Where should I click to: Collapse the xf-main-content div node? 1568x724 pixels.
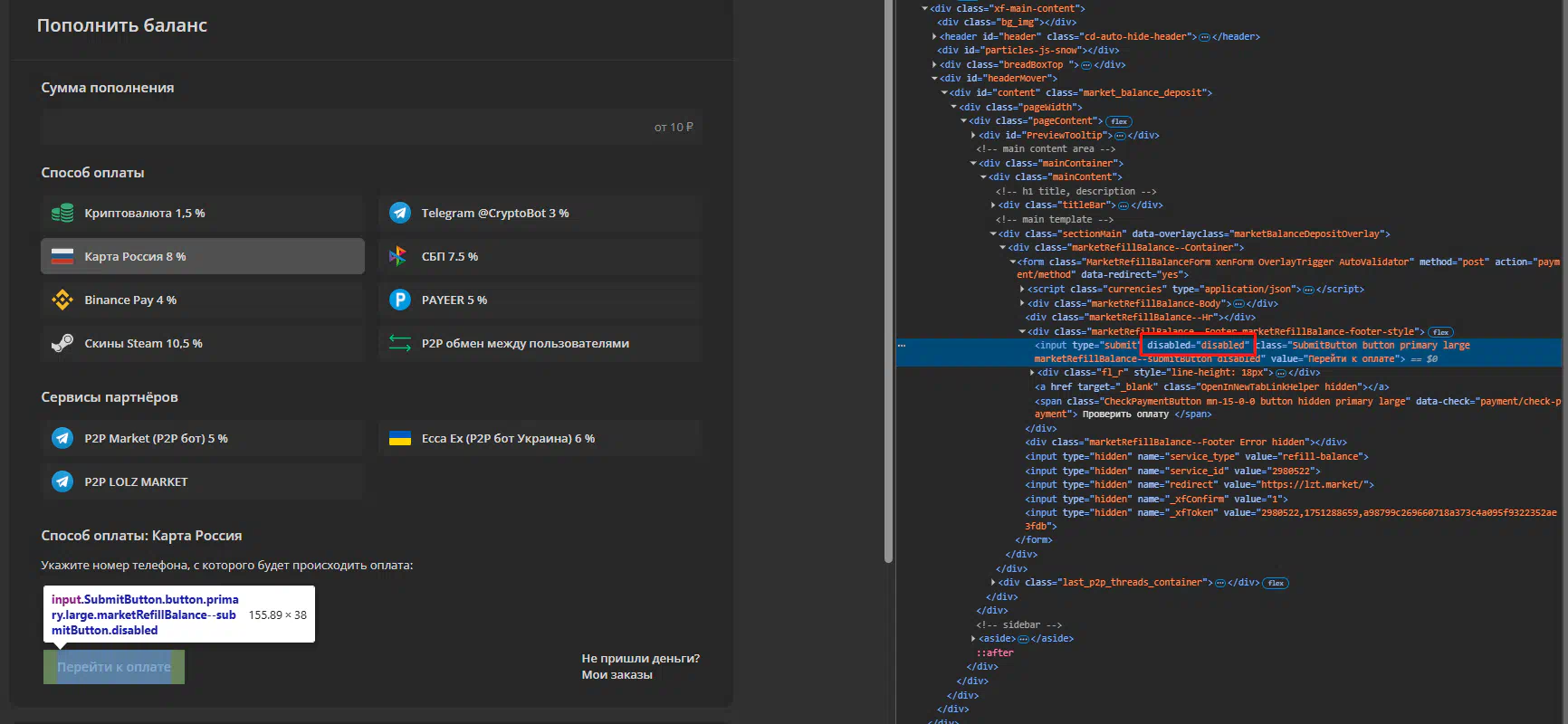tap(924, 9)
